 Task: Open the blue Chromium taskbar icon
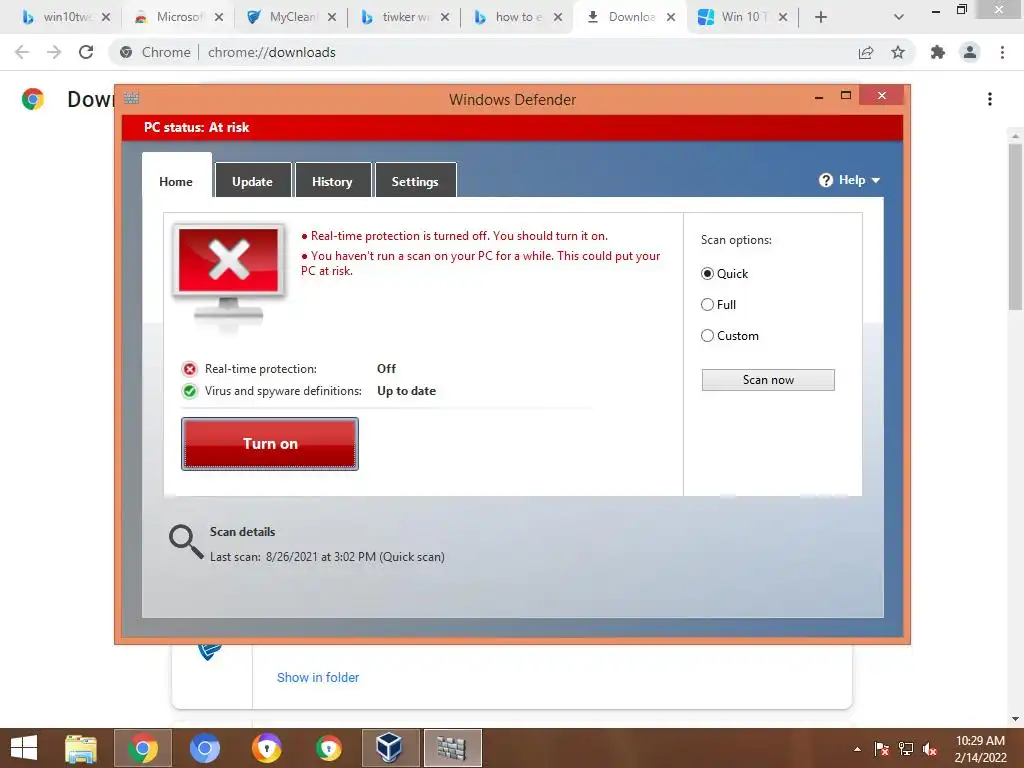pos(205,748)
